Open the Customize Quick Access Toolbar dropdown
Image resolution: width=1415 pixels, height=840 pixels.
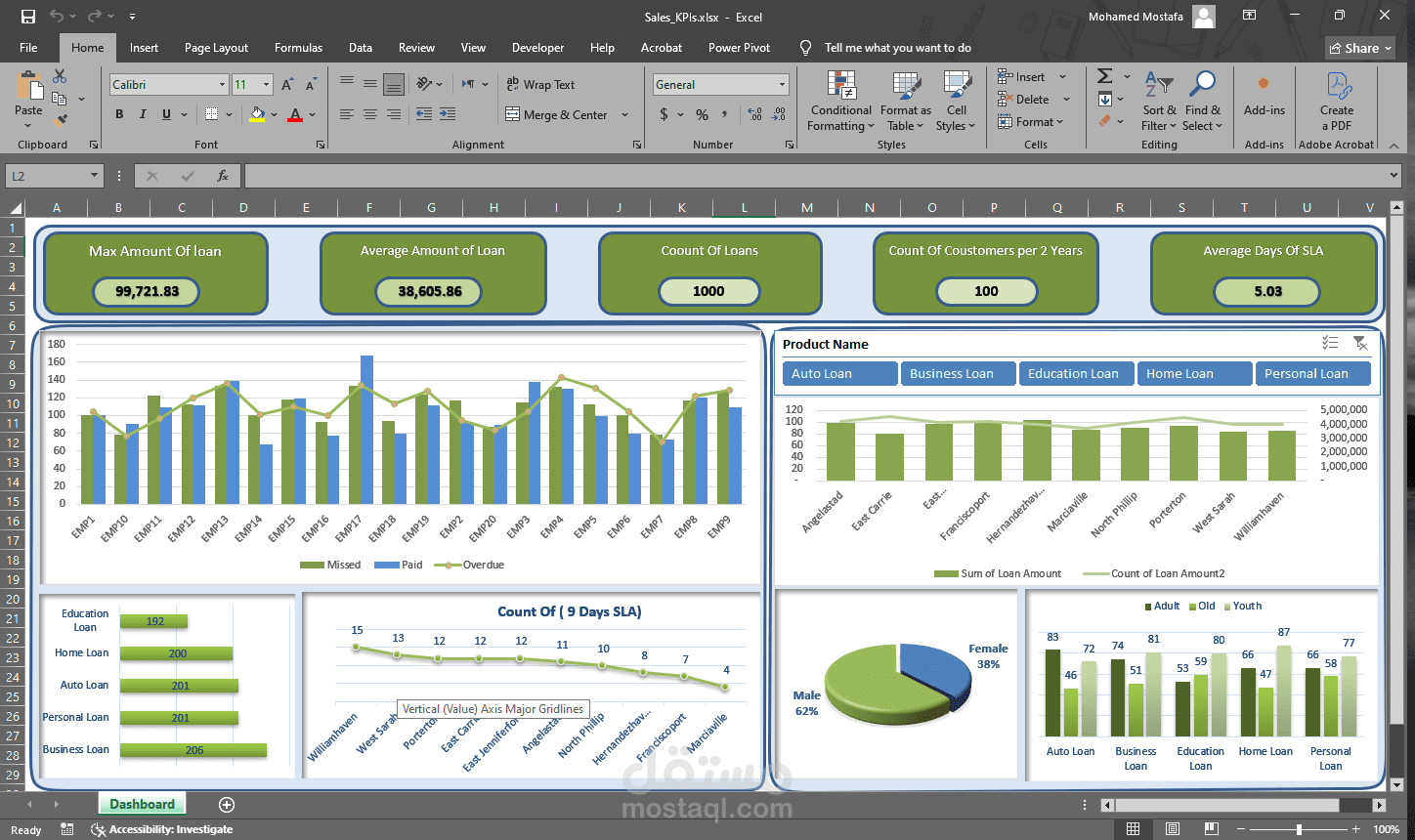click(x=132, y=17)
